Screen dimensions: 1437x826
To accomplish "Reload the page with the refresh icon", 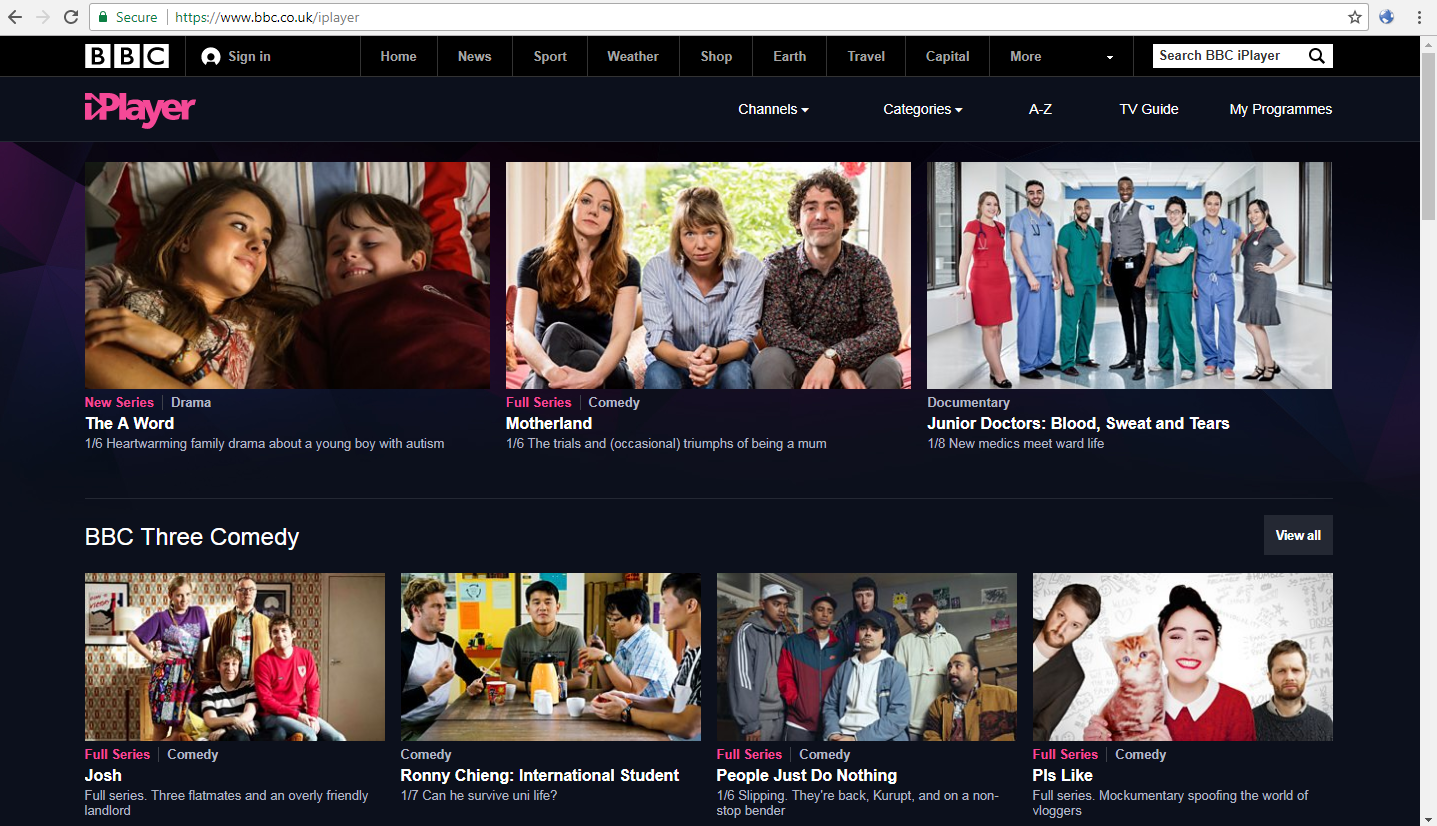I will (x=71, y=17).
